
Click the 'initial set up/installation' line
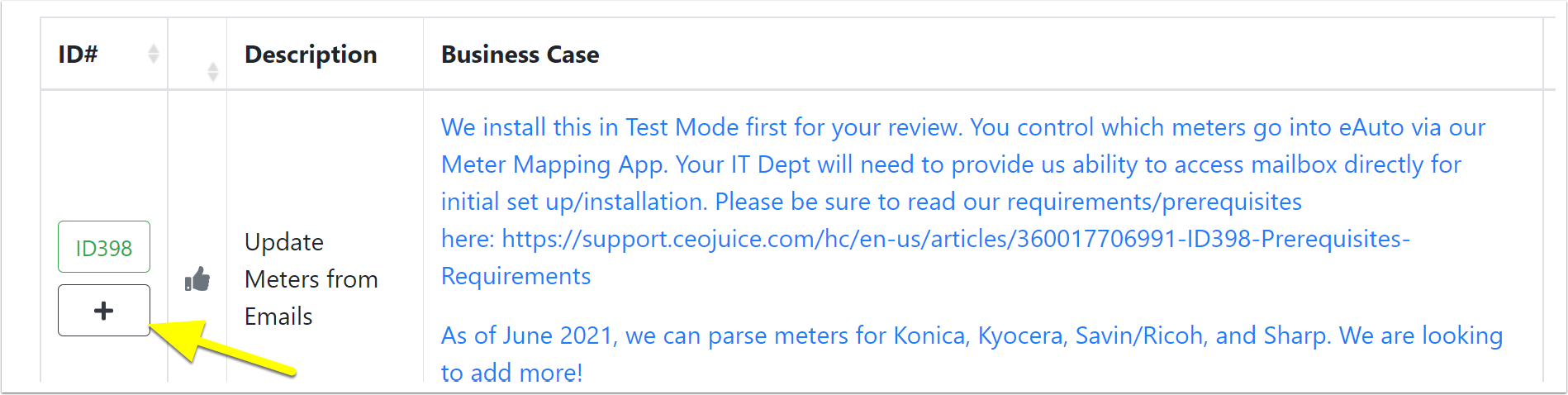click(872, 202)
